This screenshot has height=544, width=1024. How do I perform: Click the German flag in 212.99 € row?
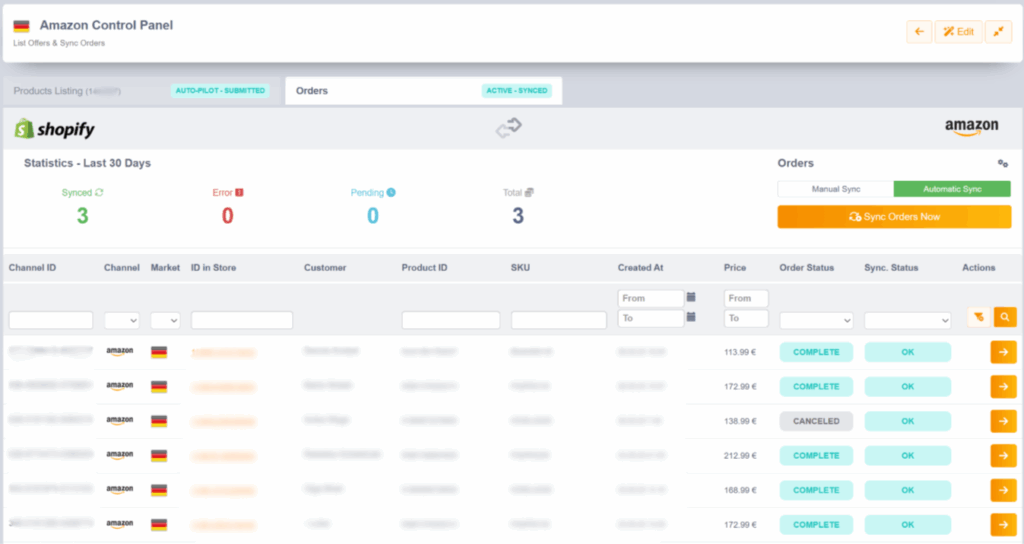coord(159,456)
